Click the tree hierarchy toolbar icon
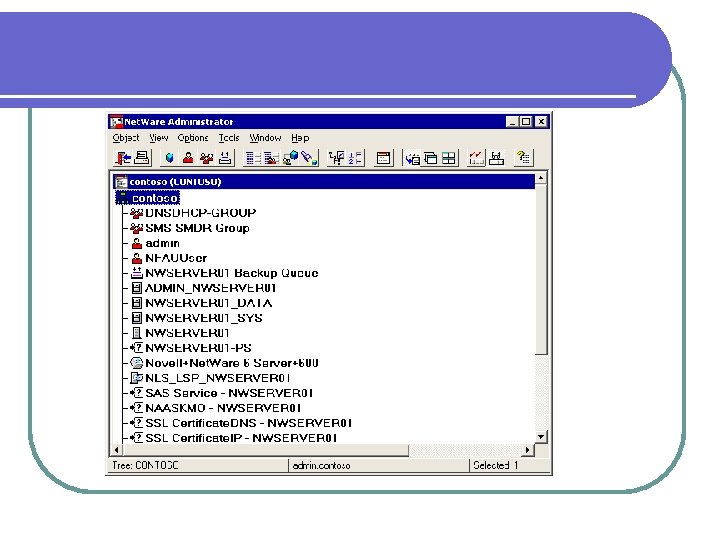Viewport: 720px width, 540px height. (336, 158)
